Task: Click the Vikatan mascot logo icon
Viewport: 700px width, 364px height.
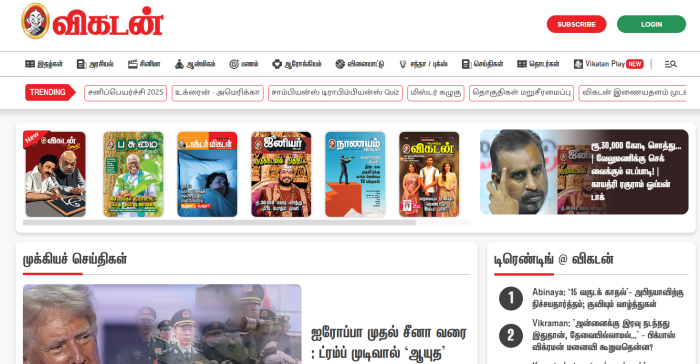Action: tap(35, 21)
